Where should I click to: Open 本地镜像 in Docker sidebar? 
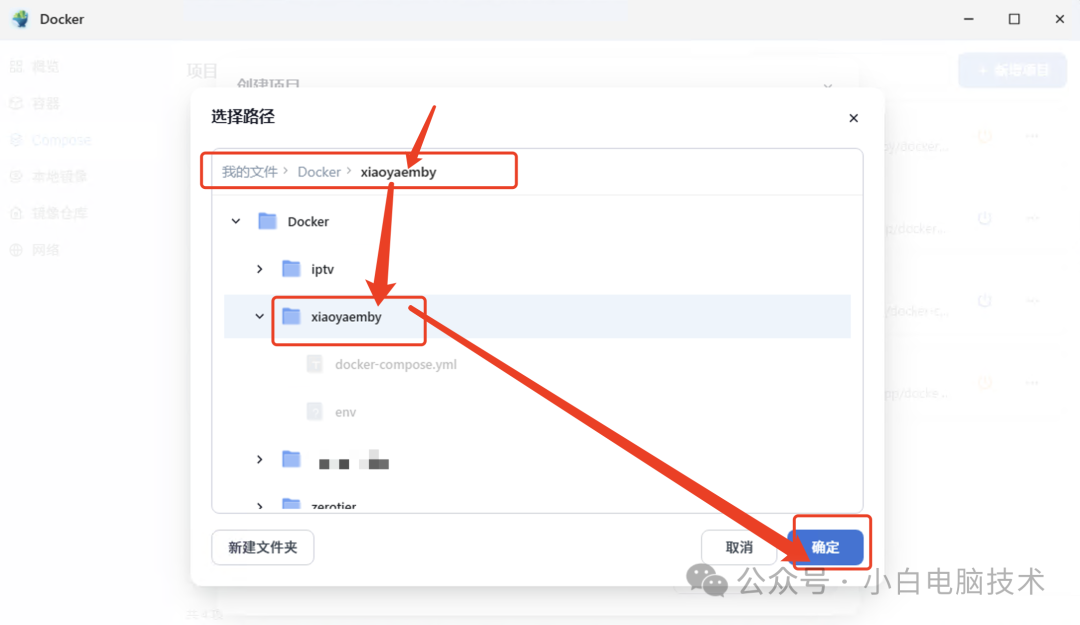(x=59, y=176)
